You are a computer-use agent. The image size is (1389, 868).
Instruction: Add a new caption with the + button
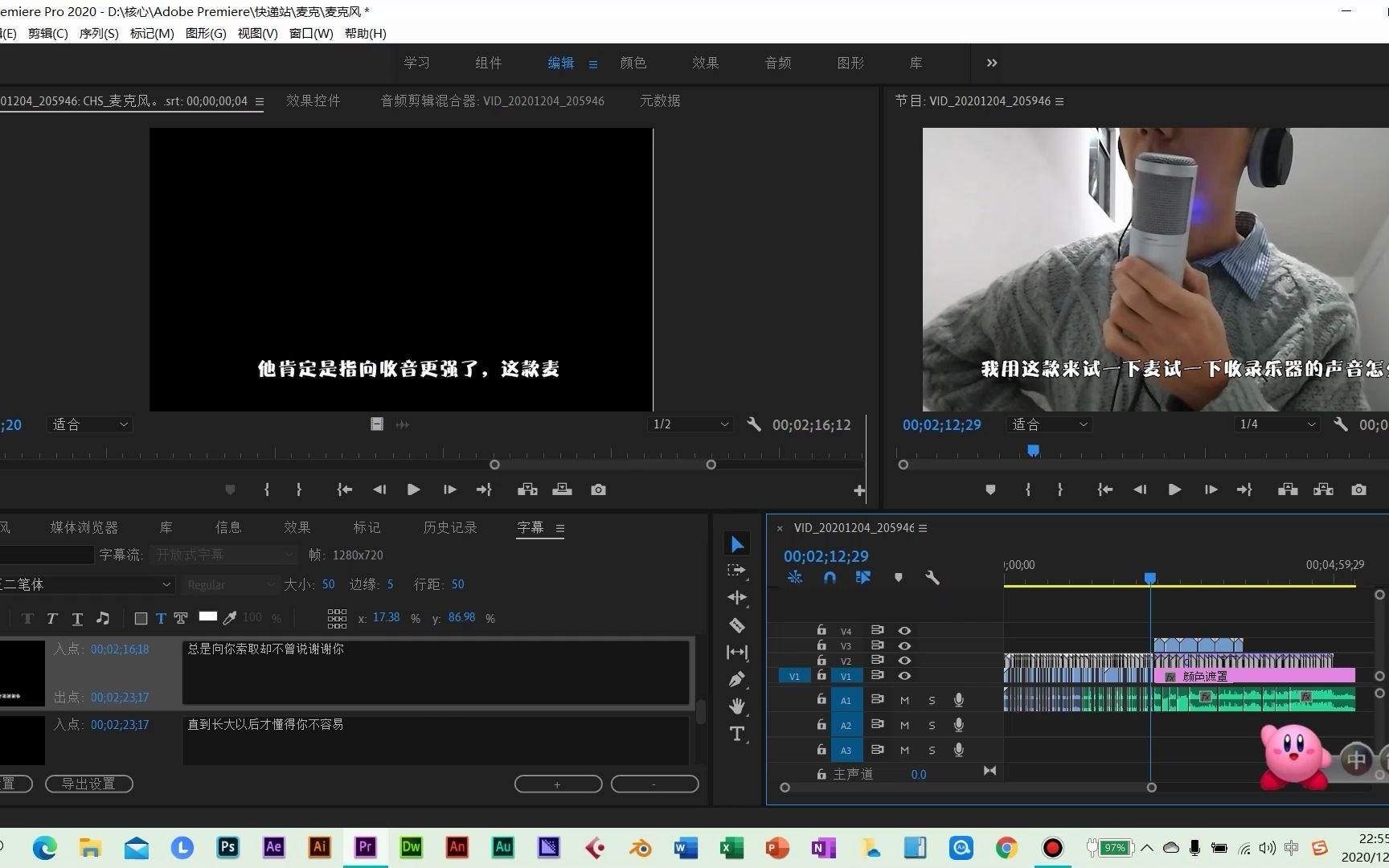coord(557,784)
